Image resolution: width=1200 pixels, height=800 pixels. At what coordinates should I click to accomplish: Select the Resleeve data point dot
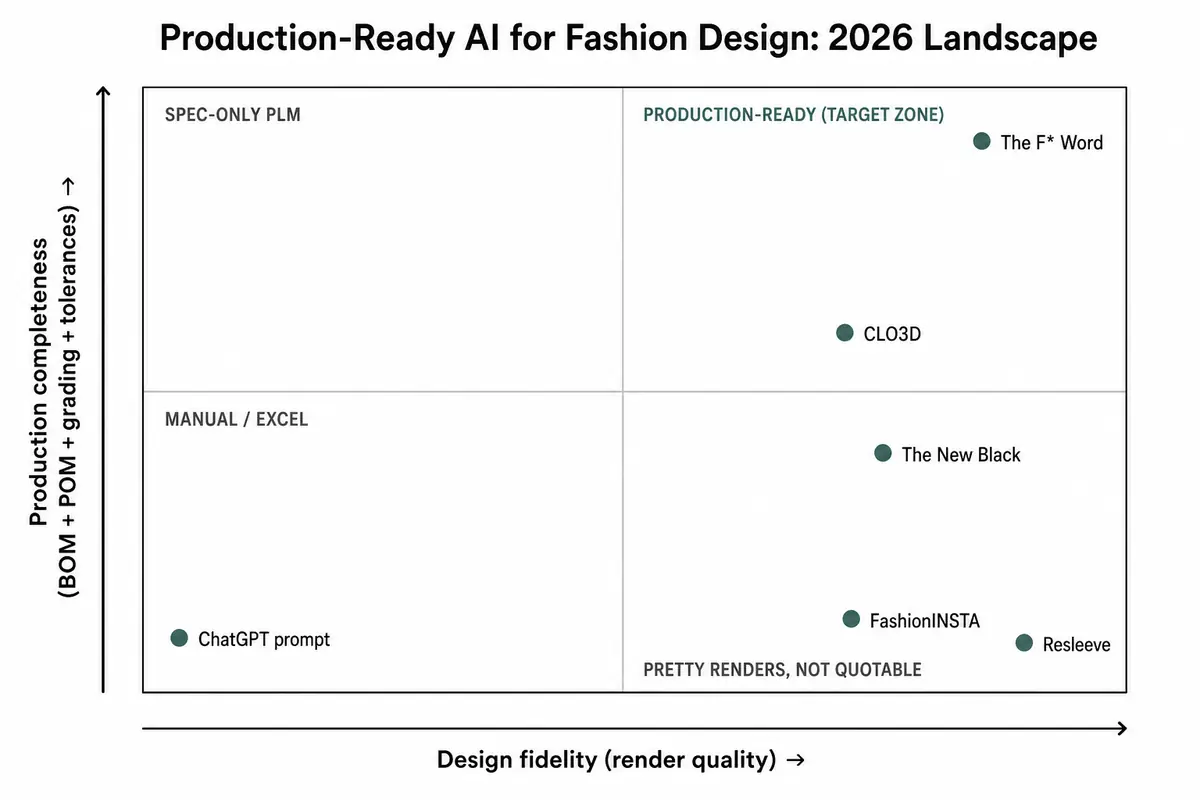click(x=1024, y=643)
